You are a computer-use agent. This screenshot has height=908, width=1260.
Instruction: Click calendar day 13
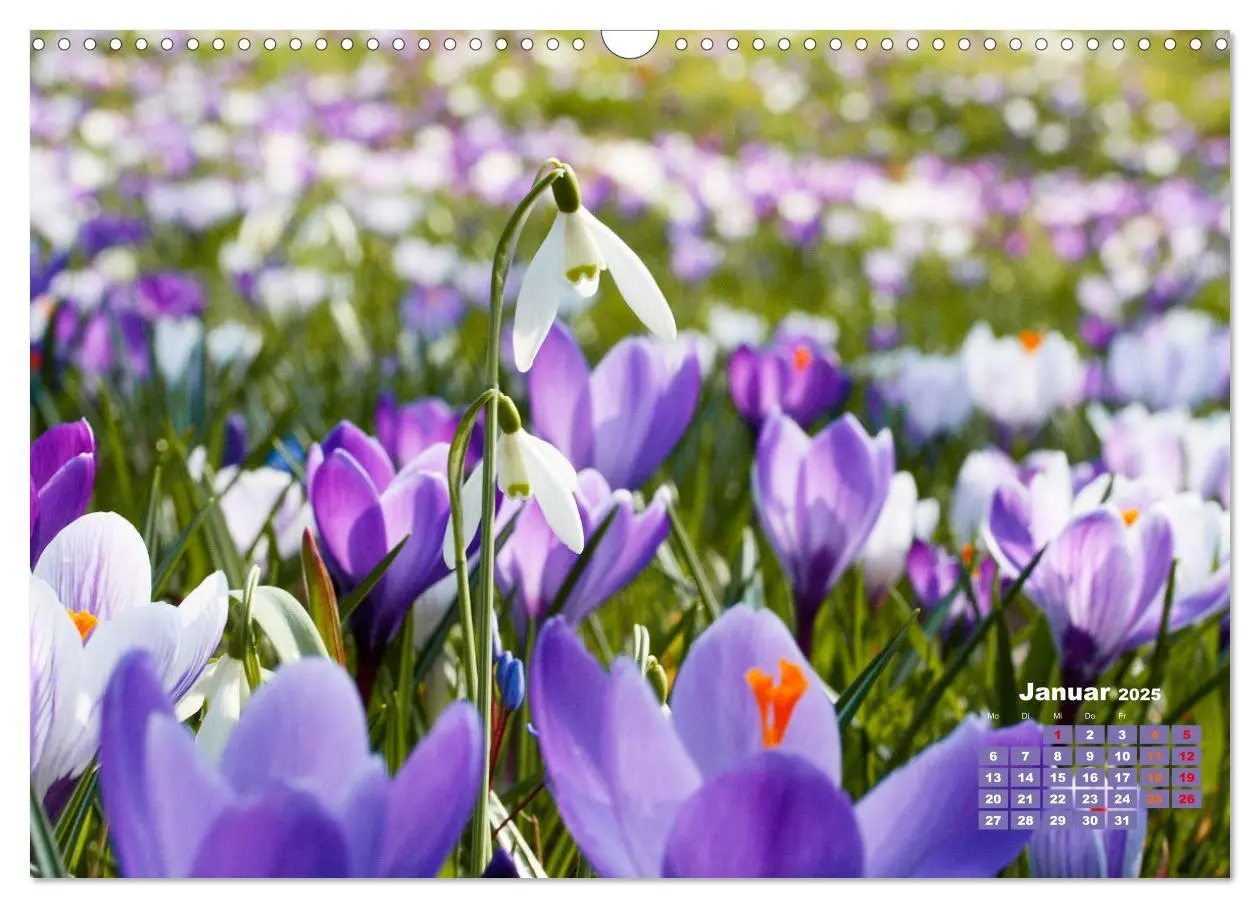[x=993, y=777]
